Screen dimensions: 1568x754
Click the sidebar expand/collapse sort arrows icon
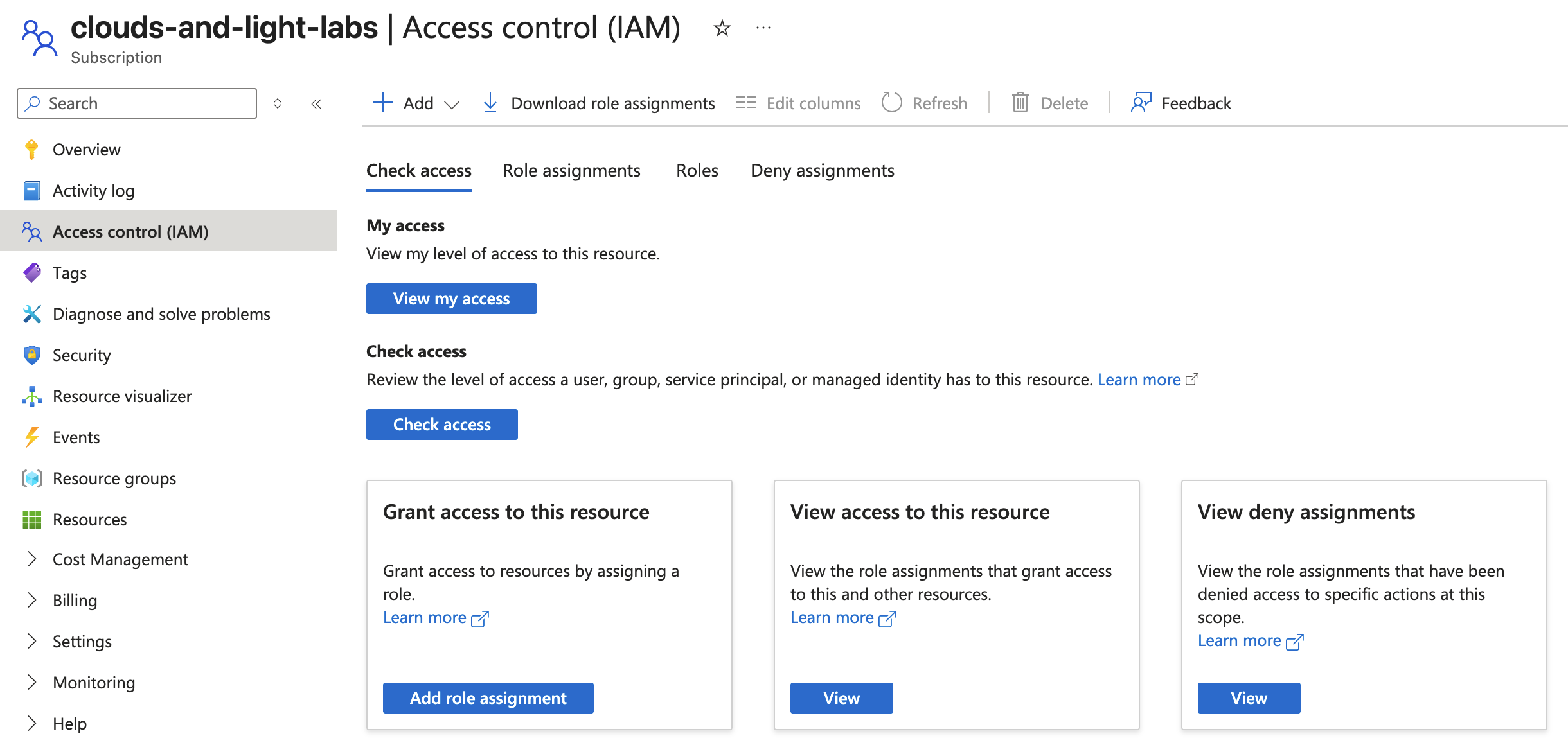click(278, 103)
